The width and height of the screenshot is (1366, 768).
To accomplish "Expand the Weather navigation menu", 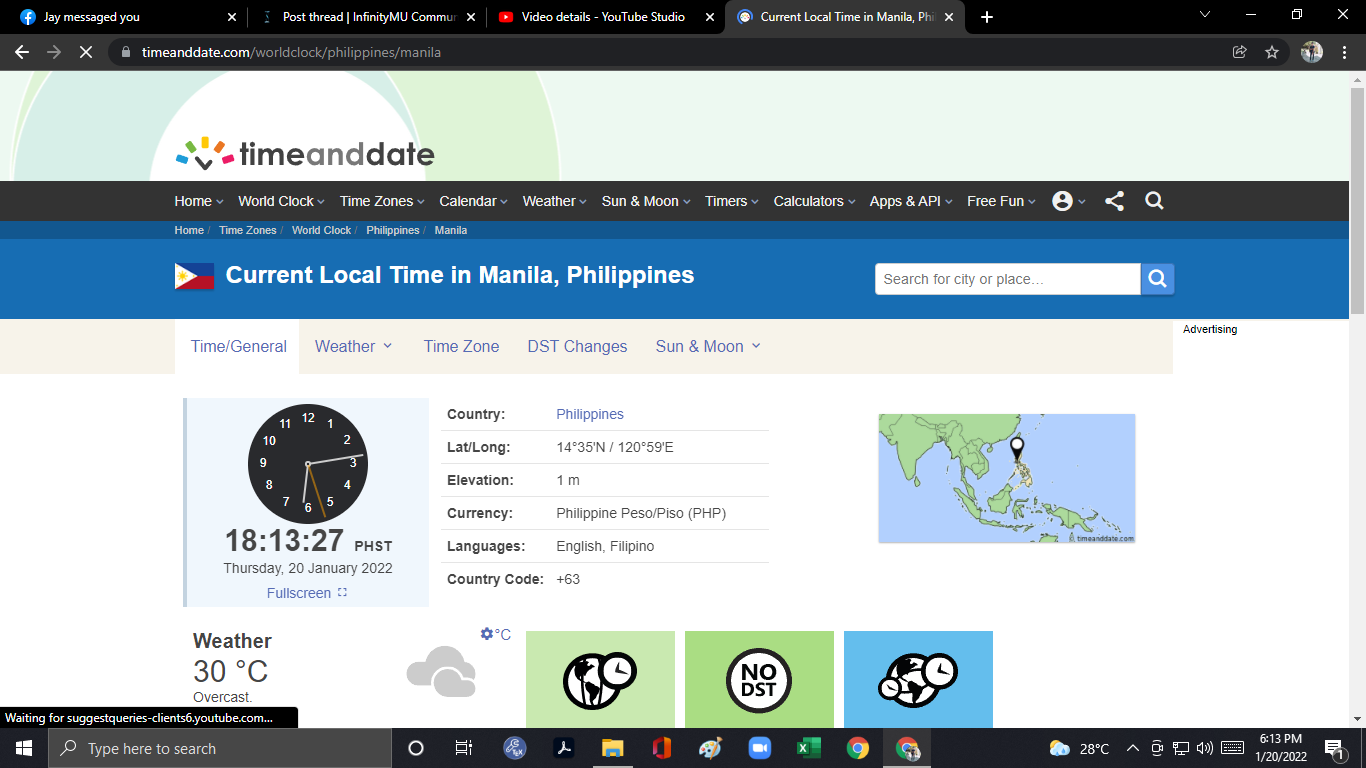I will 555,201.
